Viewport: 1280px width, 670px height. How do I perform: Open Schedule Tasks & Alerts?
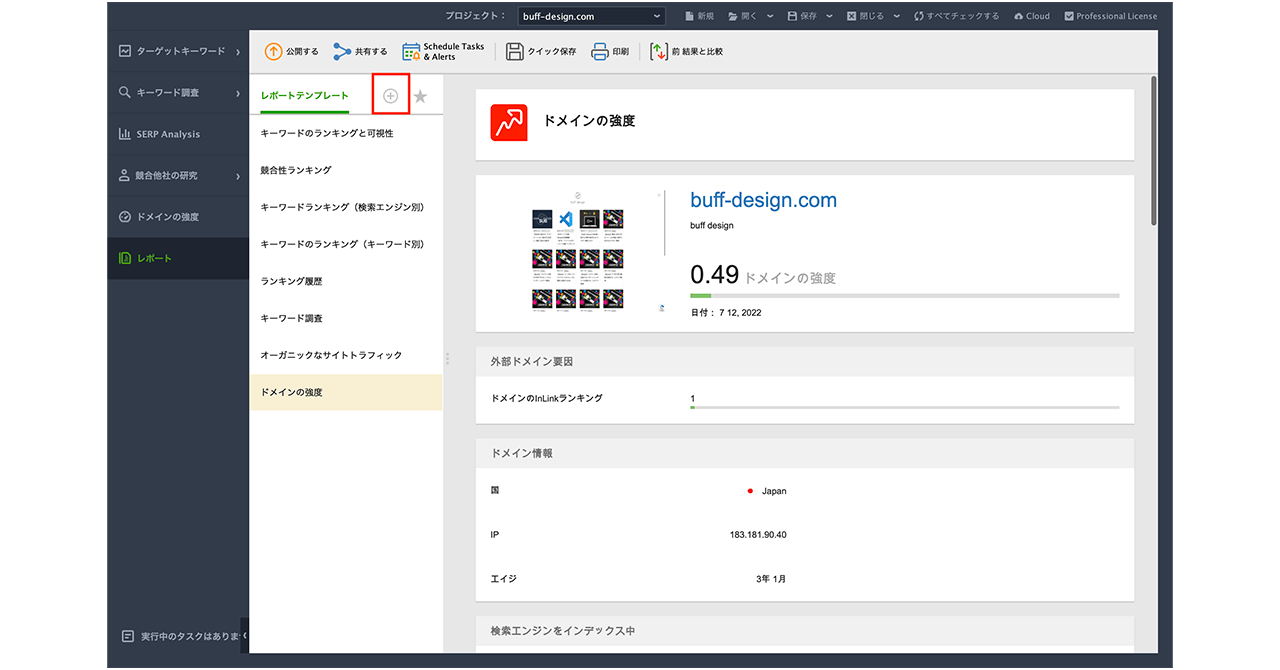[411, 52]
